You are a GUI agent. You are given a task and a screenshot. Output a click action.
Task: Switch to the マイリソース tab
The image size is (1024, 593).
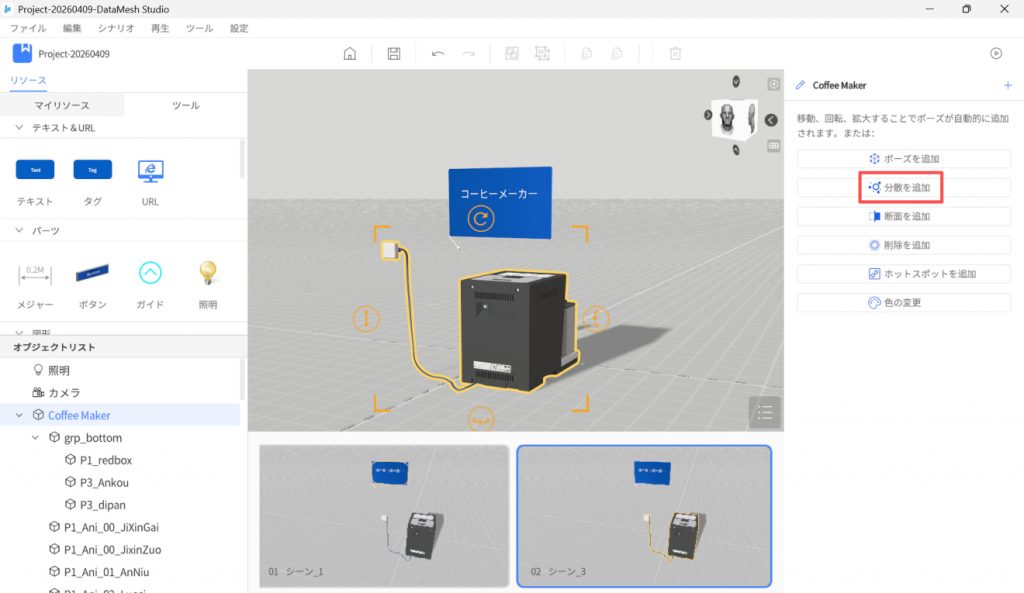click(x=62, y=105)
